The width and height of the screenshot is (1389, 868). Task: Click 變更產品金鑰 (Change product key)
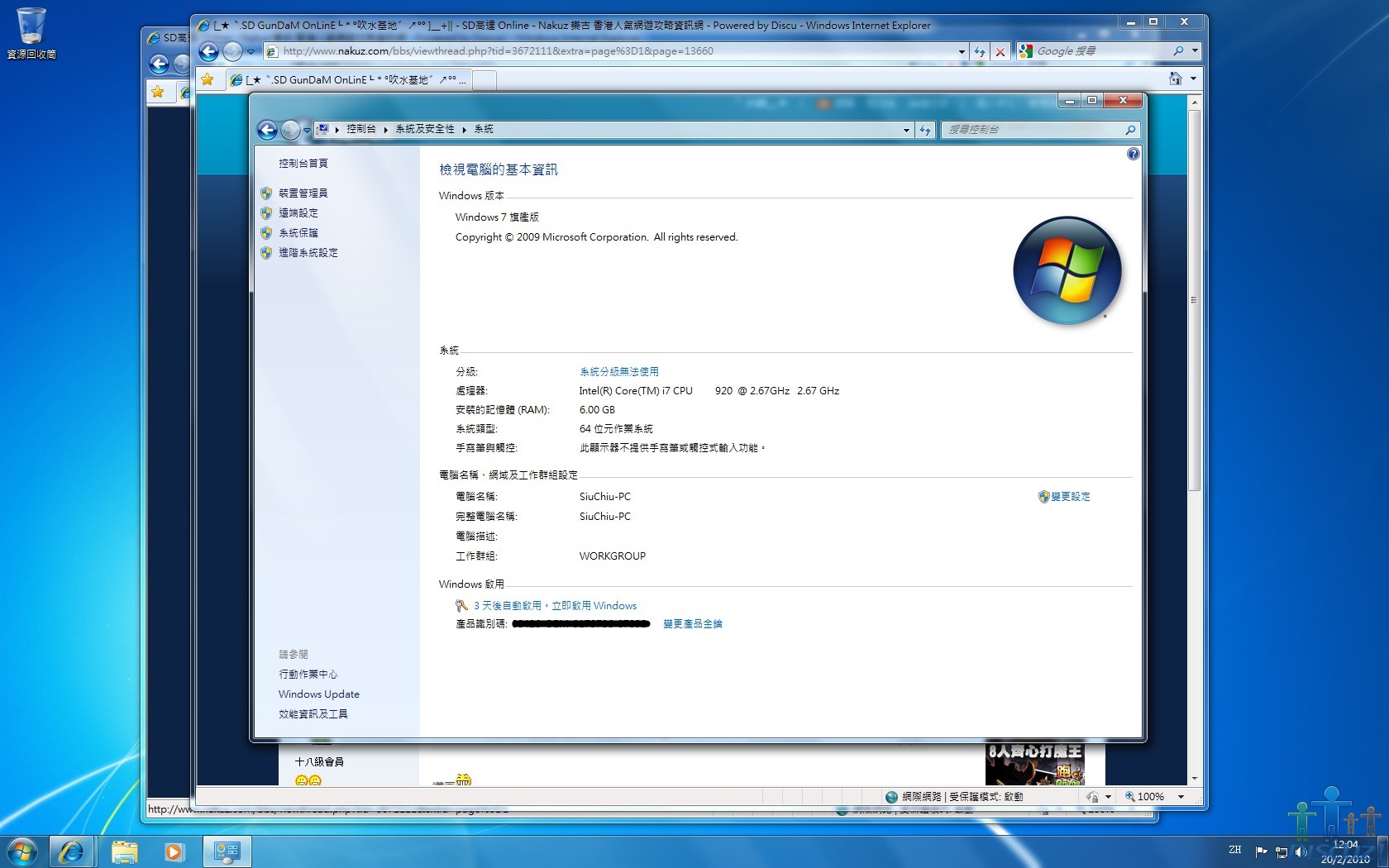pyautogui.click(x=693, y=624)
